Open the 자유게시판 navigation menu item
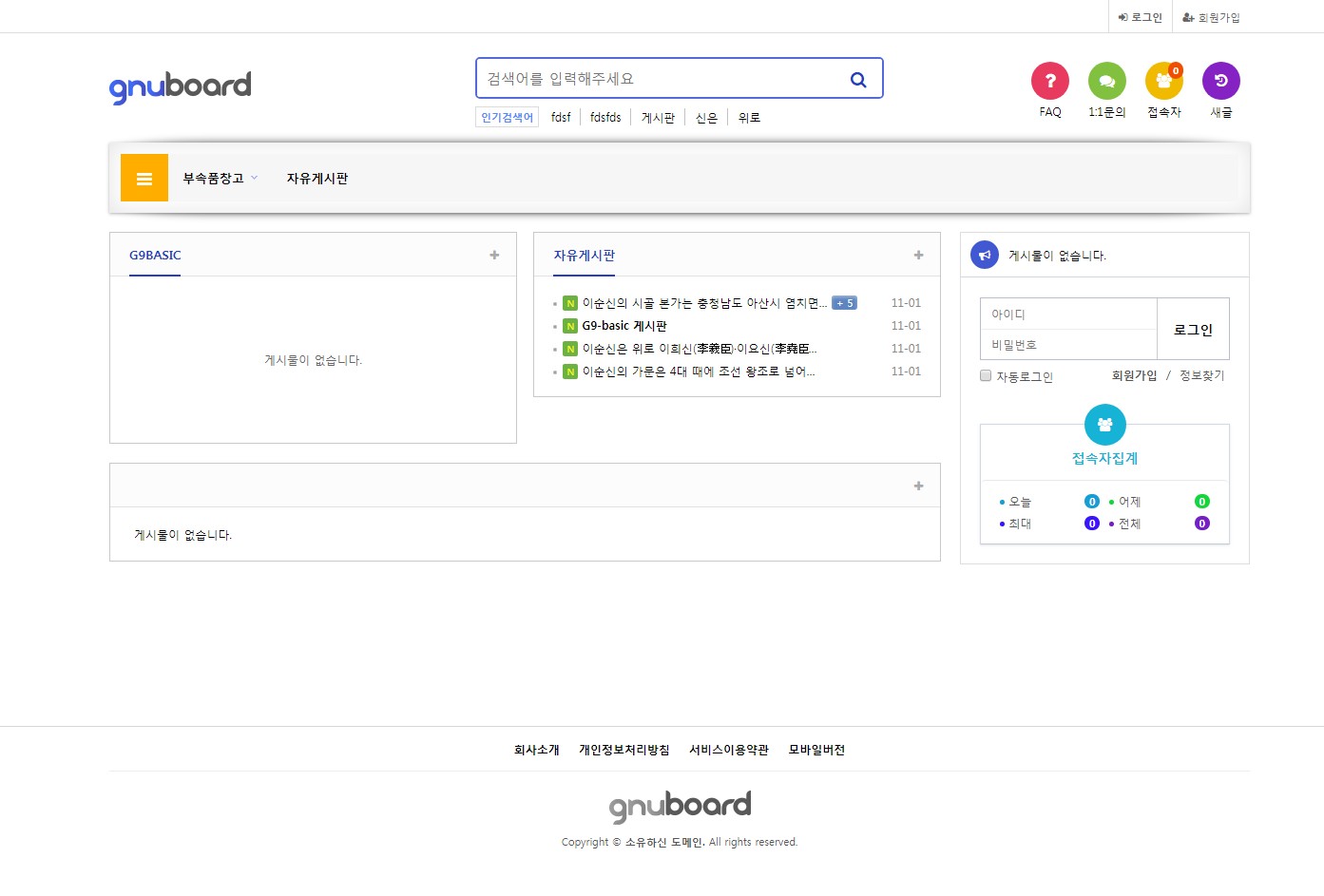This screenshot has height=896, width=1324. coord(317,179)
